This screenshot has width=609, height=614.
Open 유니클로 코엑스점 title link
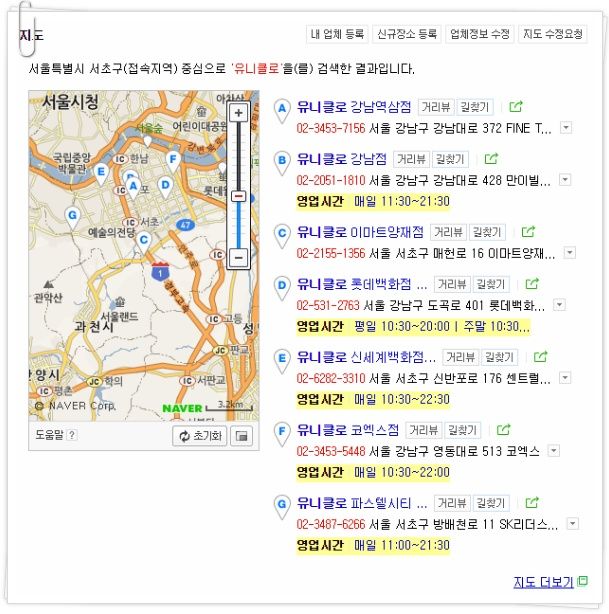tap(348, 430)
